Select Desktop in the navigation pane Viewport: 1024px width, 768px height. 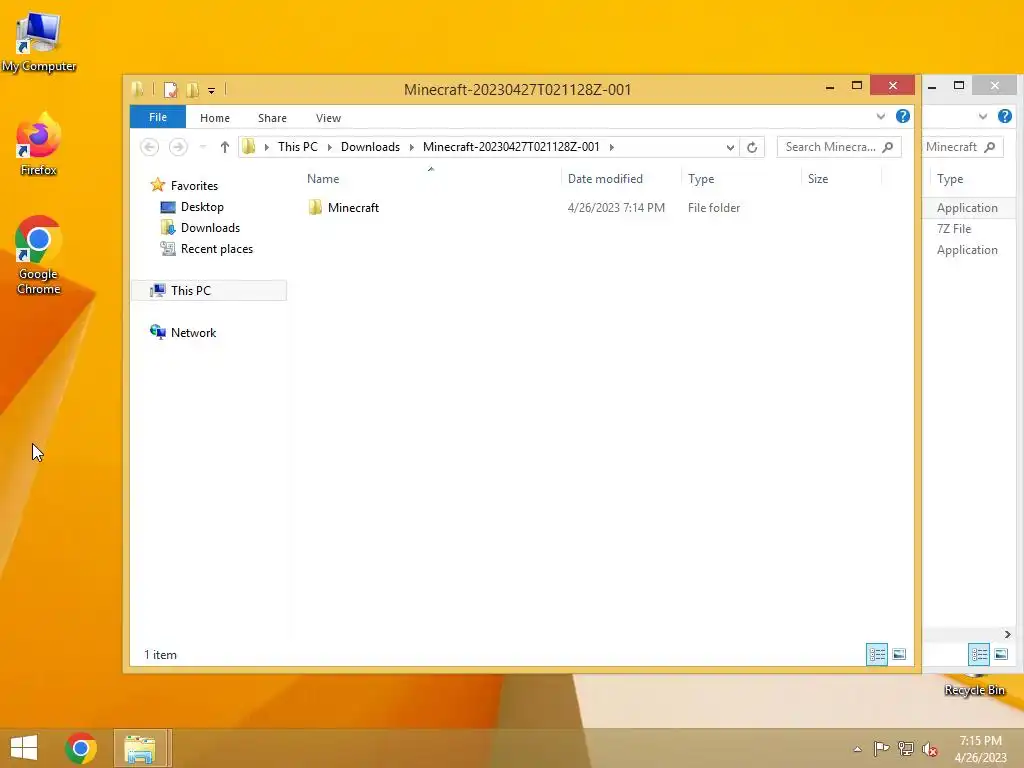tap(202, 207)
